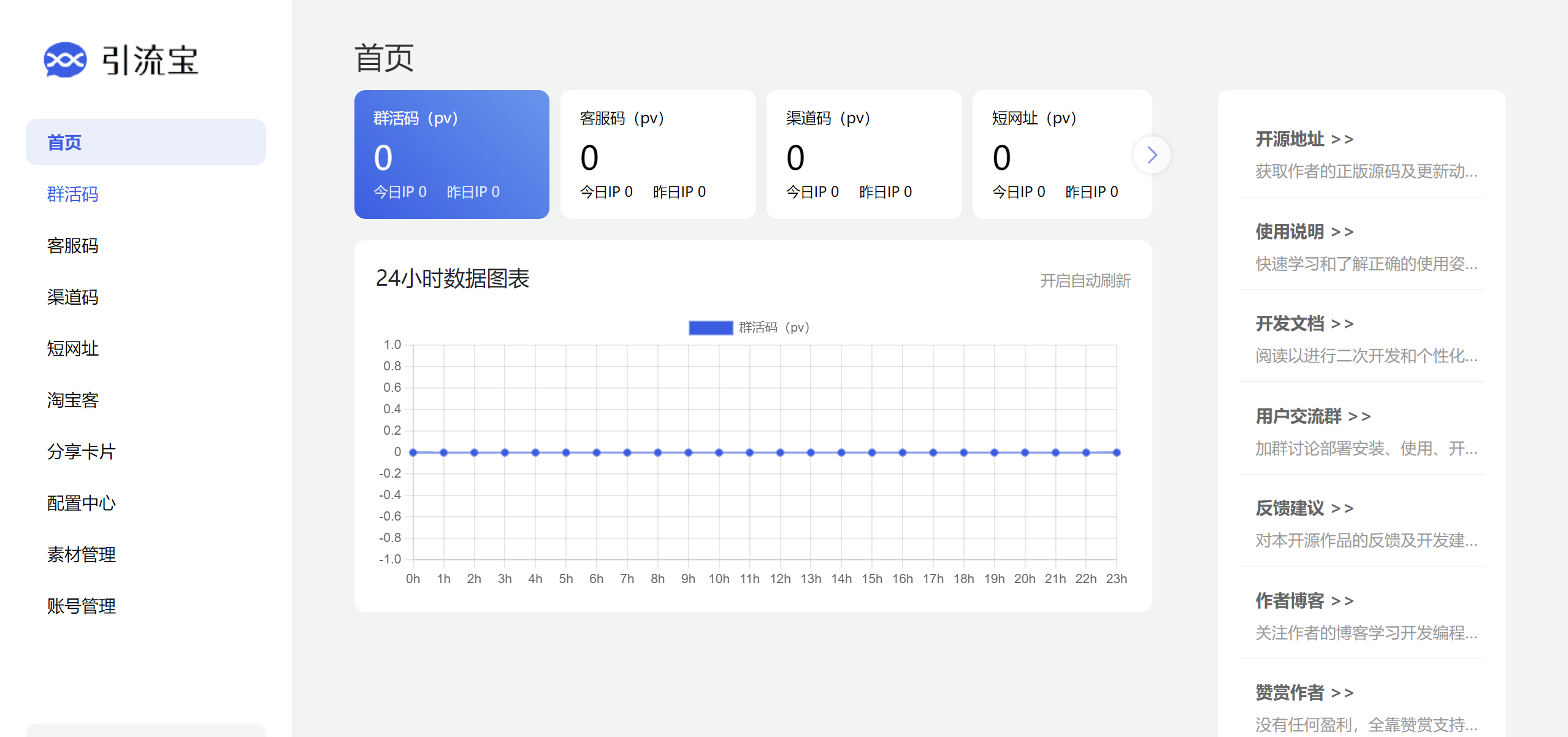1568x737 pixels.
Task: Go to 配置中心 in the sidebar
Action: pyautogui.click(x=81, y=503)
